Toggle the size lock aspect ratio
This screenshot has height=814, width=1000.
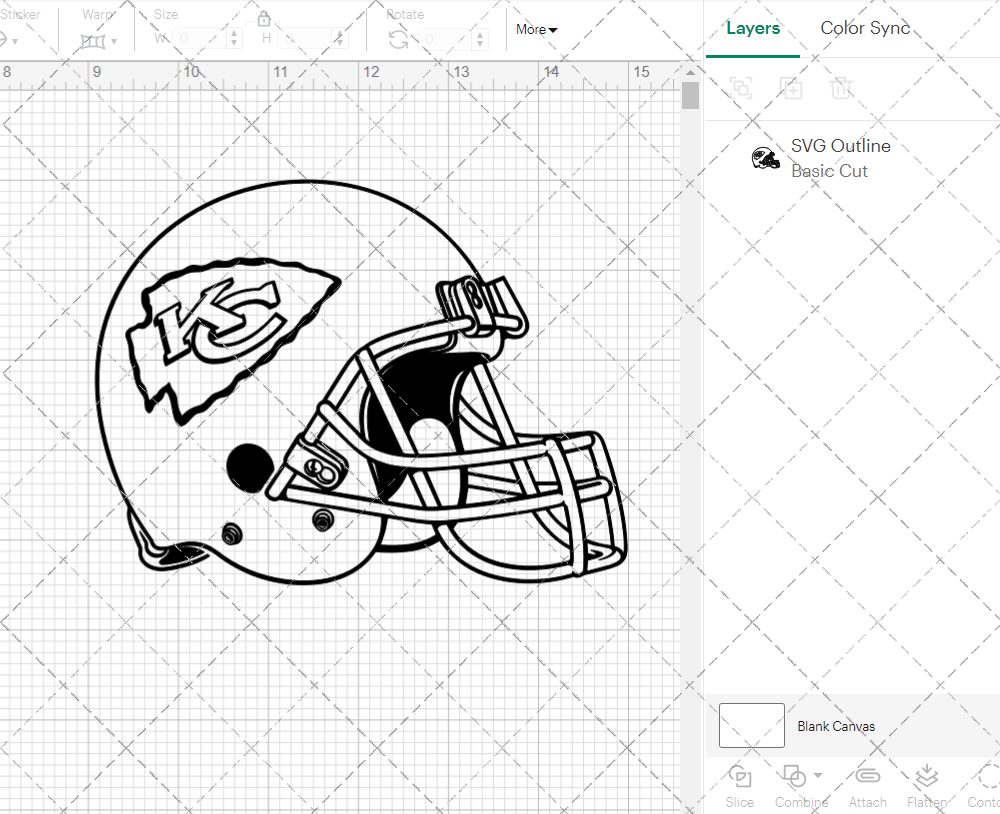coord(264,18)
